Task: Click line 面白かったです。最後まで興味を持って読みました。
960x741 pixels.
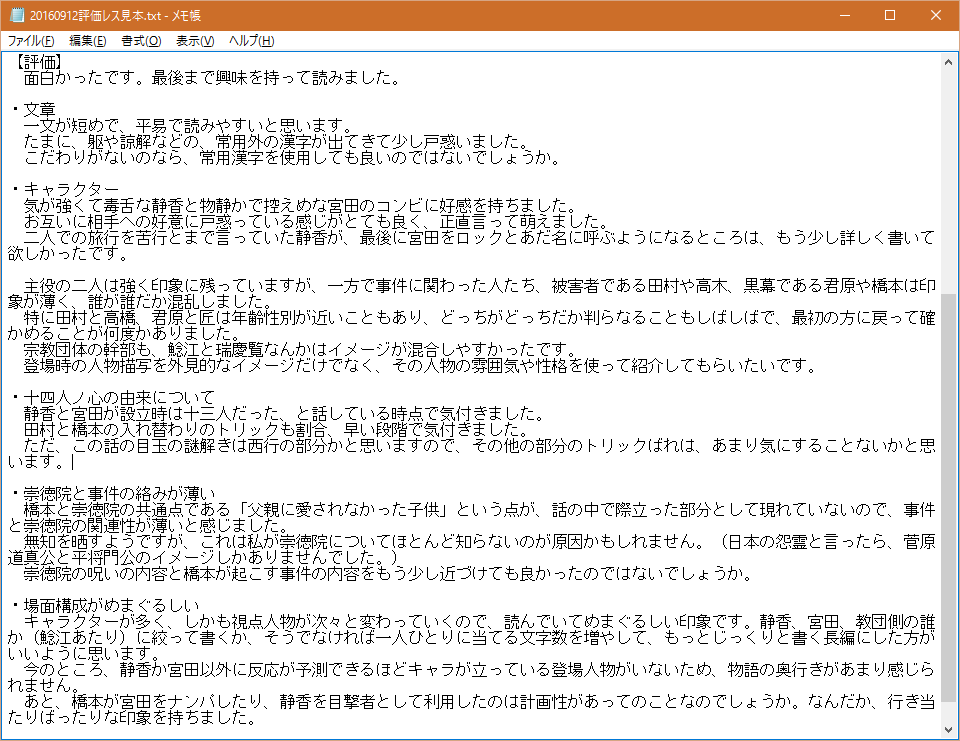Action: click(212, 78)
